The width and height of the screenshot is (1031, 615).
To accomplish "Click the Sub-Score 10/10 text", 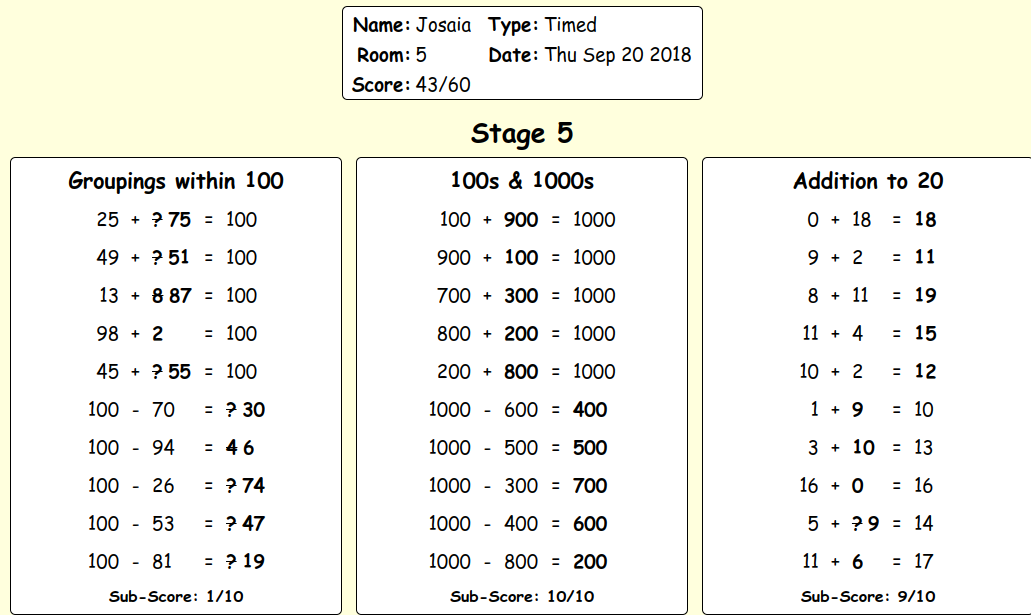I will 522,597.
